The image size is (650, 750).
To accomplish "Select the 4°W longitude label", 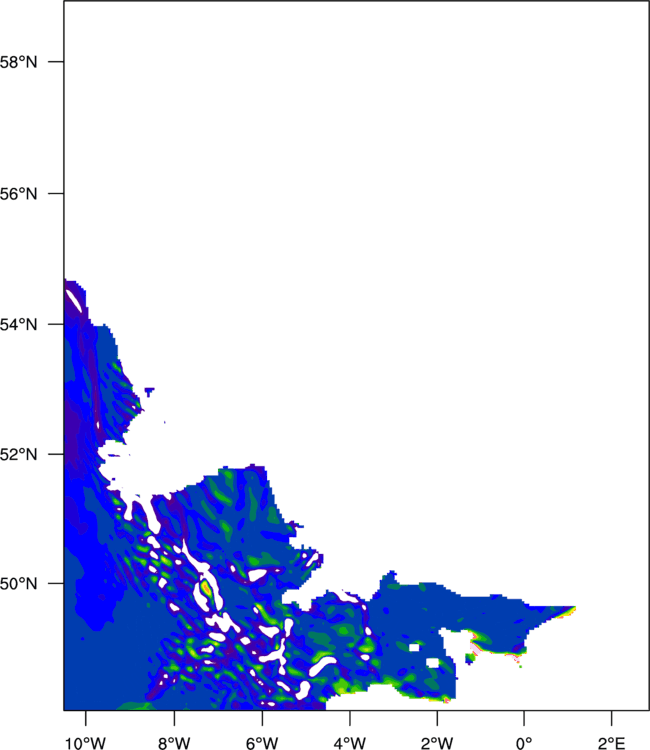I will tap(350, 743).
